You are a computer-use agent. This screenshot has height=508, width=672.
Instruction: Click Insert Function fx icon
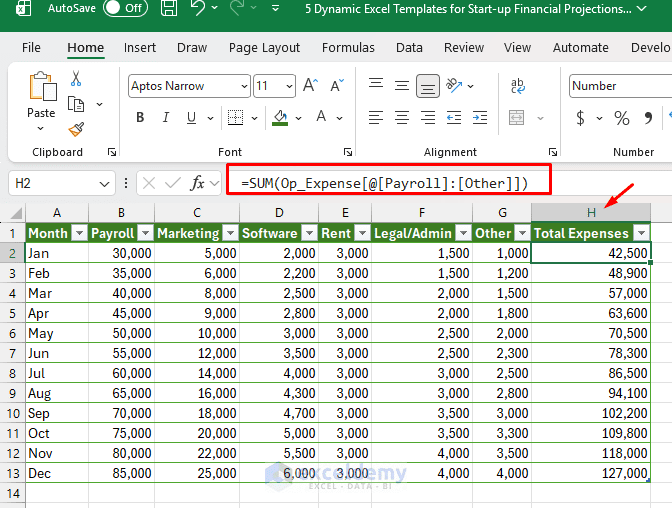(198, 183)
